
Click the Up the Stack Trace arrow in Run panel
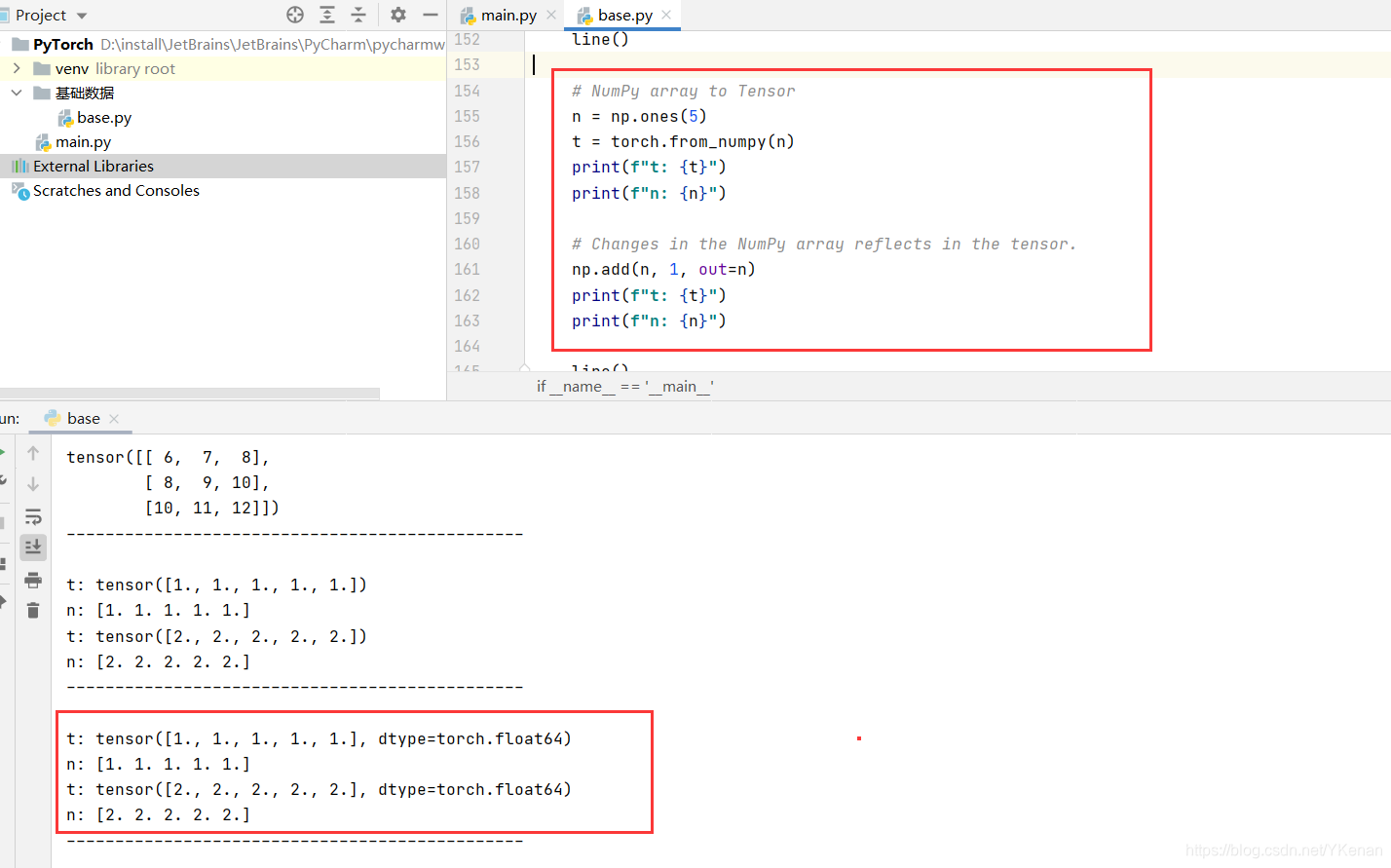[x=33, y=453]
